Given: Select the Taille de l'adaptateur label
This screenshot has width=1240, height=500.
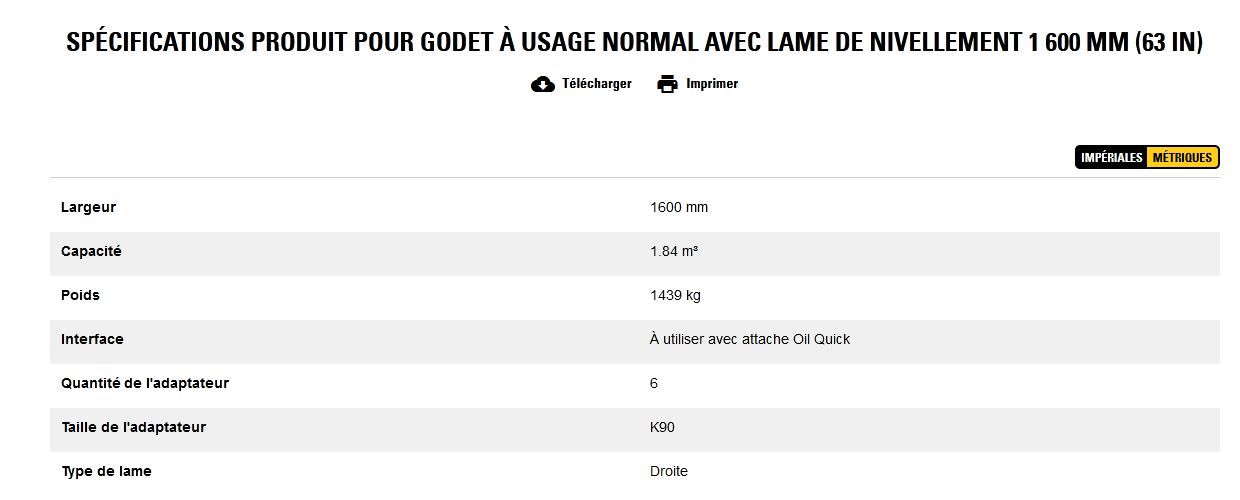Looking at the screenshot, I should [x=133, y=428].
